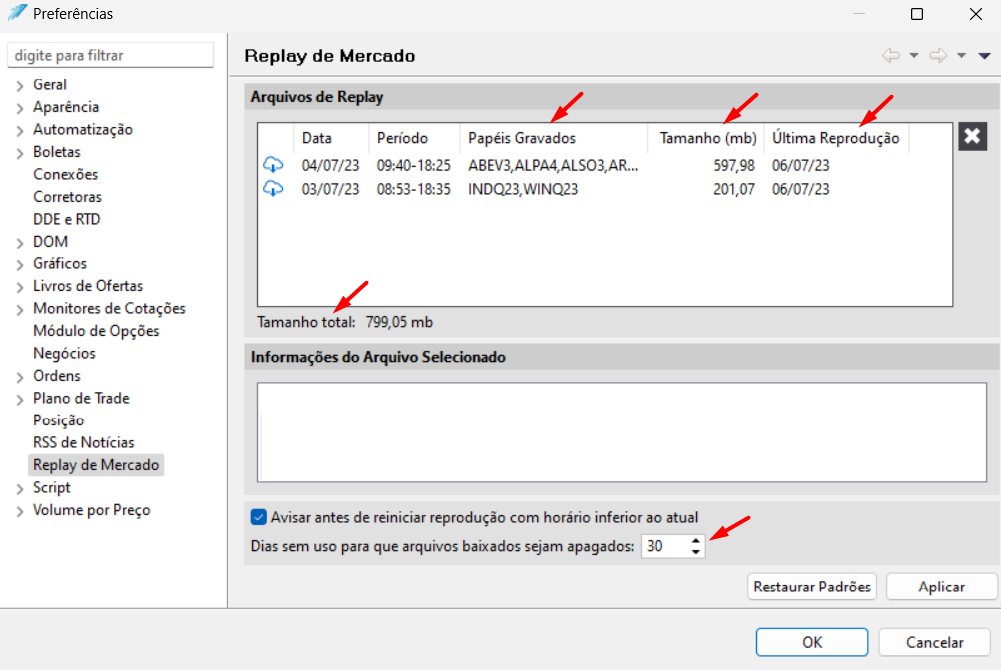Click the Aplicar button
This screenshot has height=671, width=1001.
(x=941, y=587)
